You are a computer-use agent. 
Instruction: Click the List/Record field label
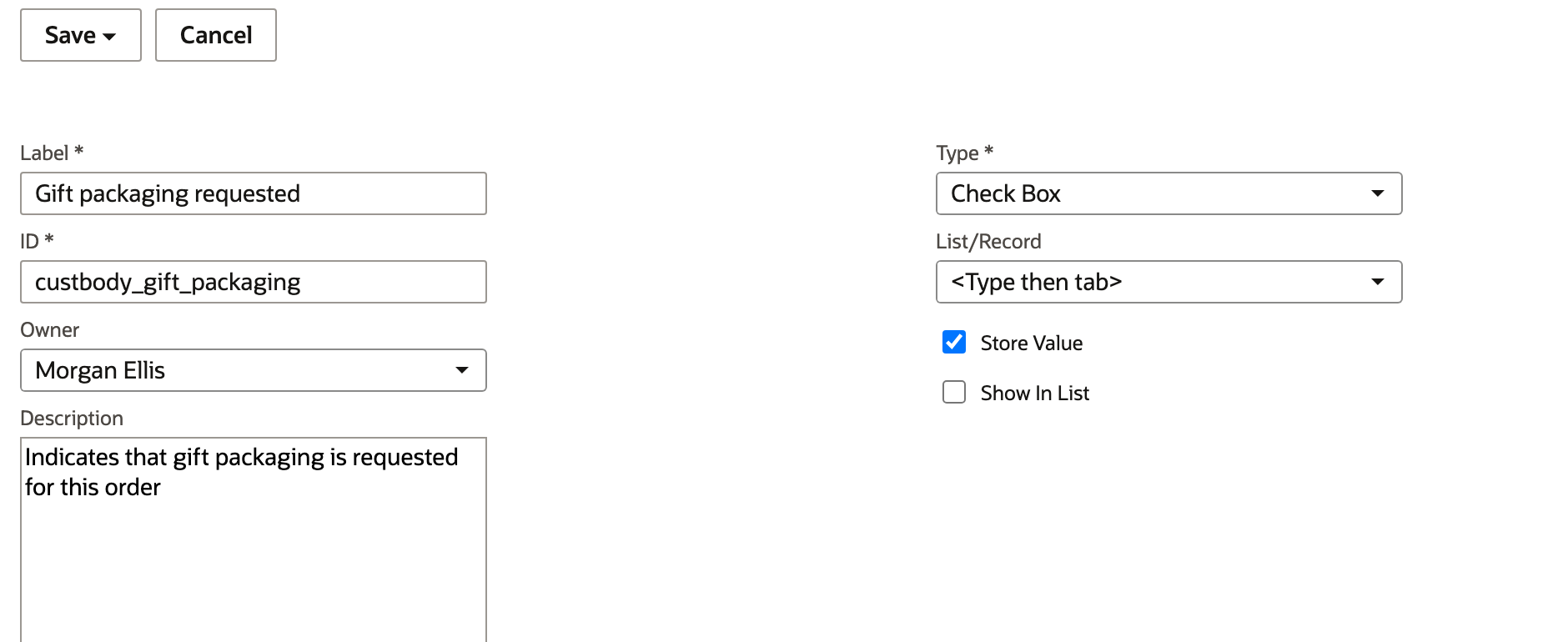point(988,242)
